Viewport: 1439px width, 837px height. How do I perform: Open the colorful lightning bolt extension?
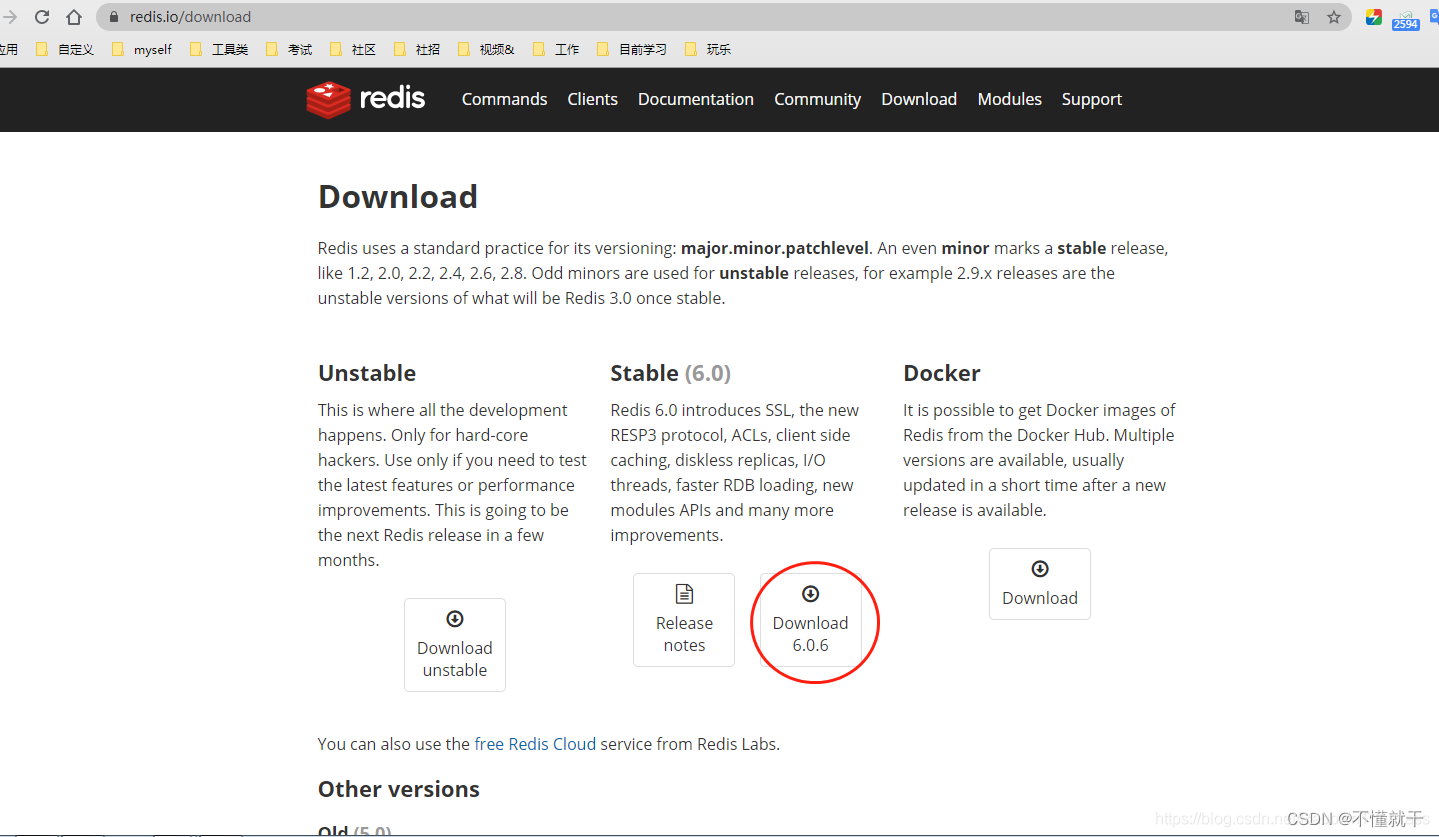tap(1374, 17)
